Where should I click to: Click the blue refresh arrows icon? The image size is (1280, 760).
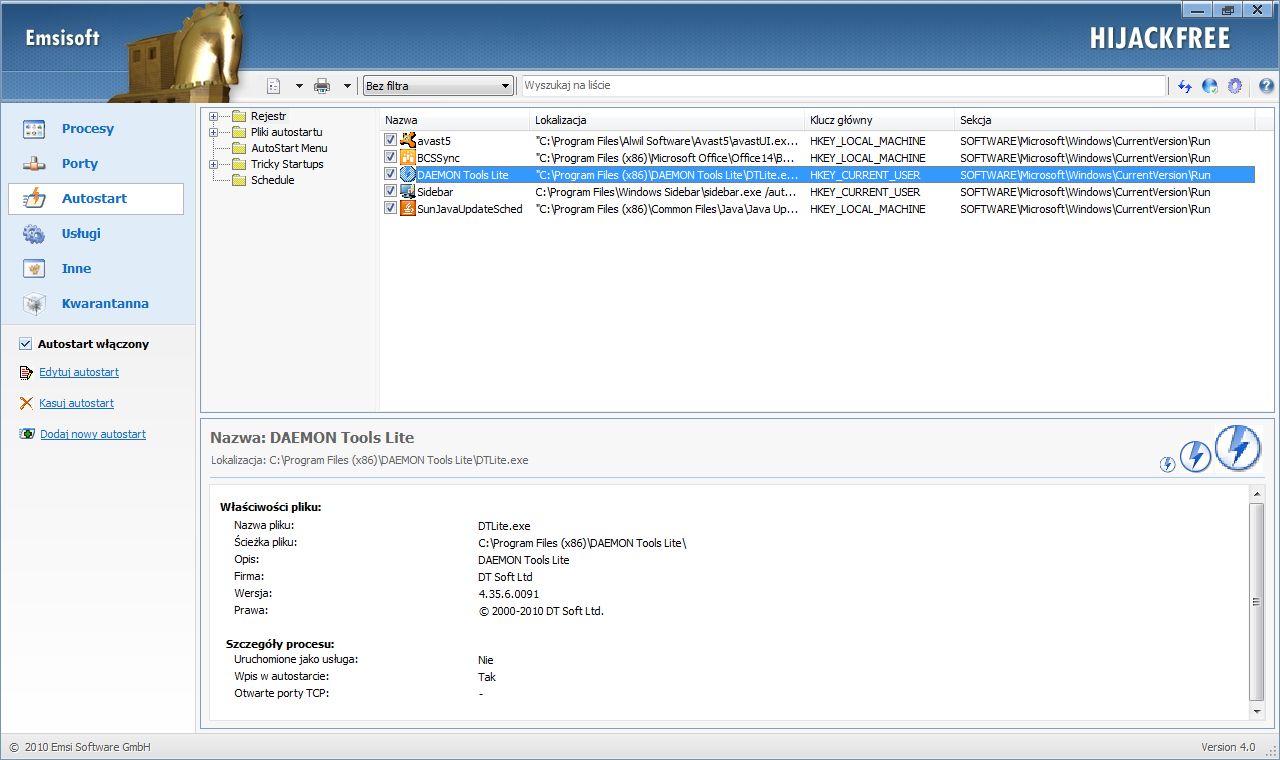pos(1184,86)
